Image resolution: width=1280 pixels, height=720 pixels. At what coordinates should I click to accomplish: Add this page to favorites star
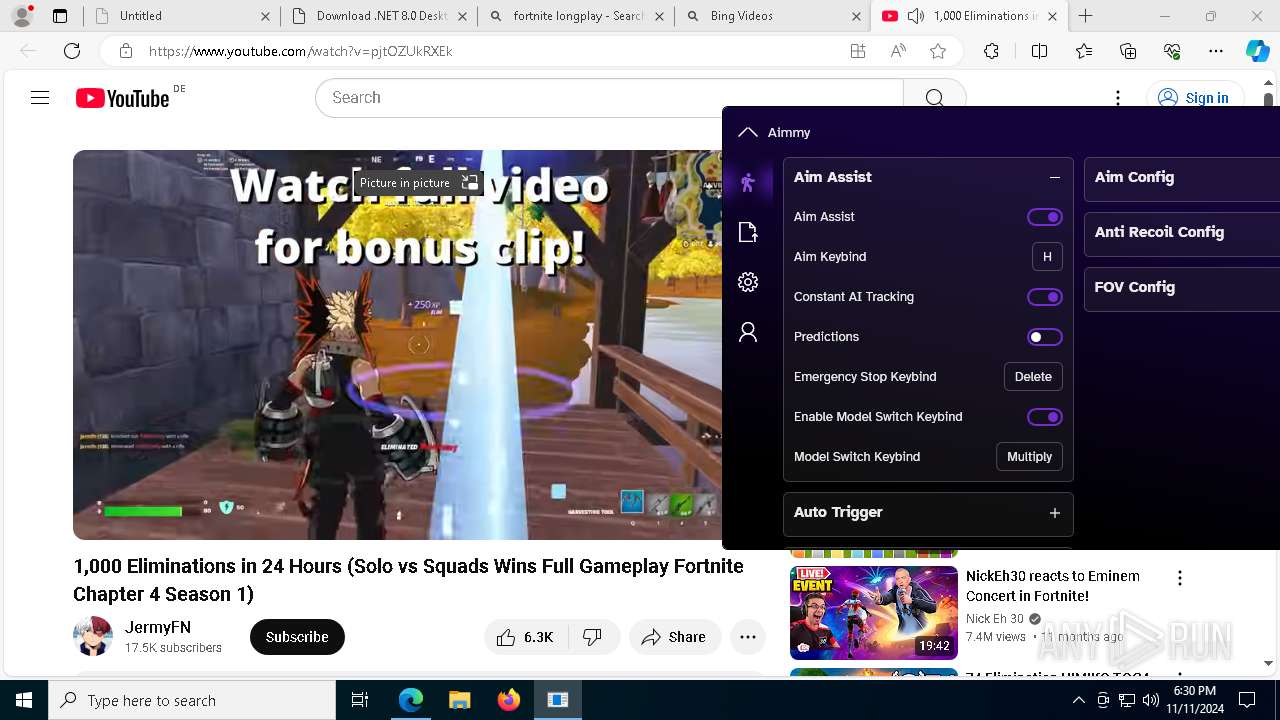[x=937, y=51]
